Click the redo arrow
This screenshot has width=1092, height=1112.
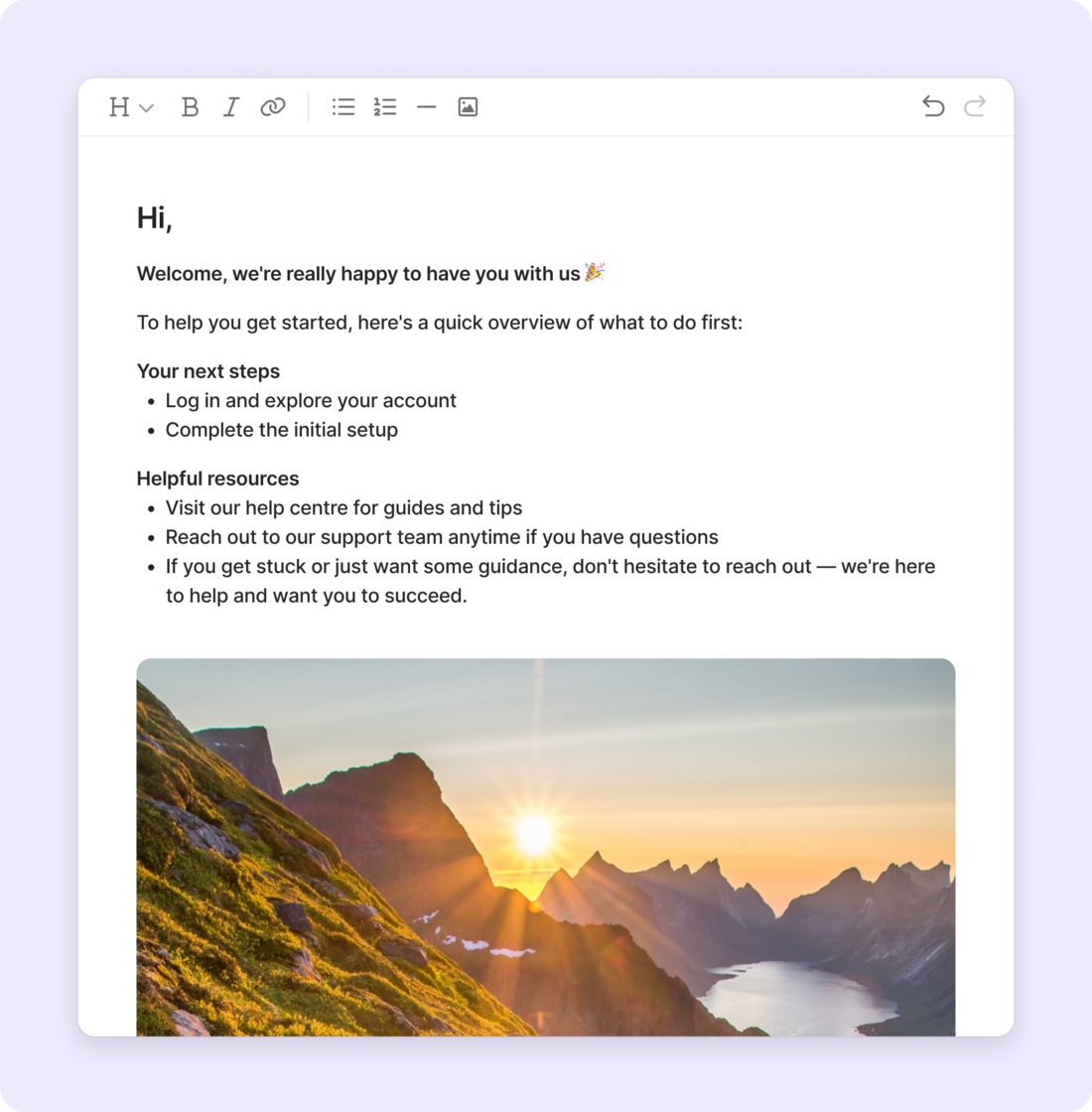[x=975, y=107]
